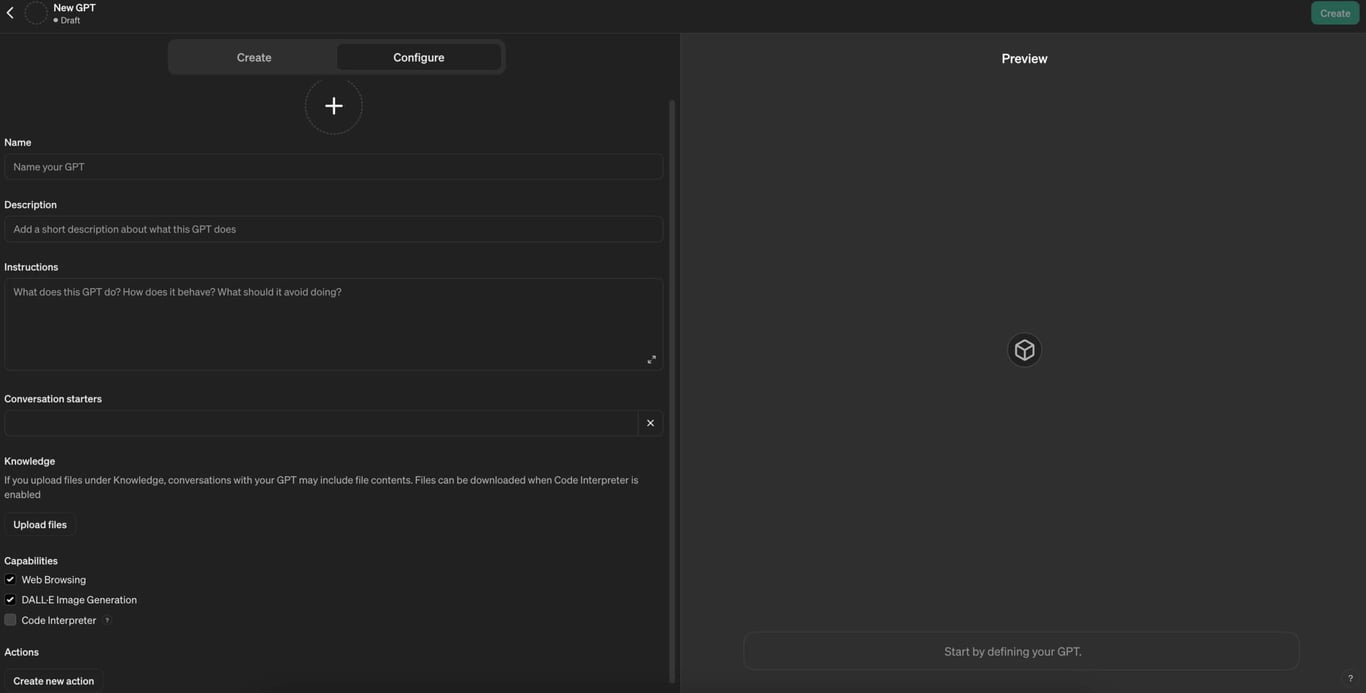Click the back arrow icon
1366x693 pixels.
[10, 13]
